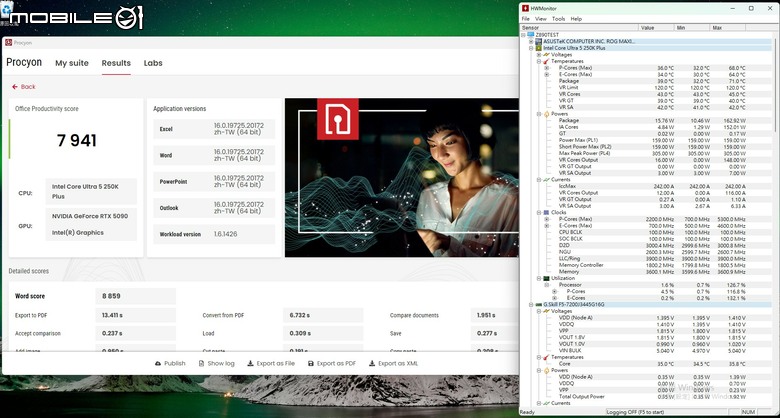780x418 pixels.
Task: Click the Export as File download icon
Action: pyautogui.click(x=250, y=363)
